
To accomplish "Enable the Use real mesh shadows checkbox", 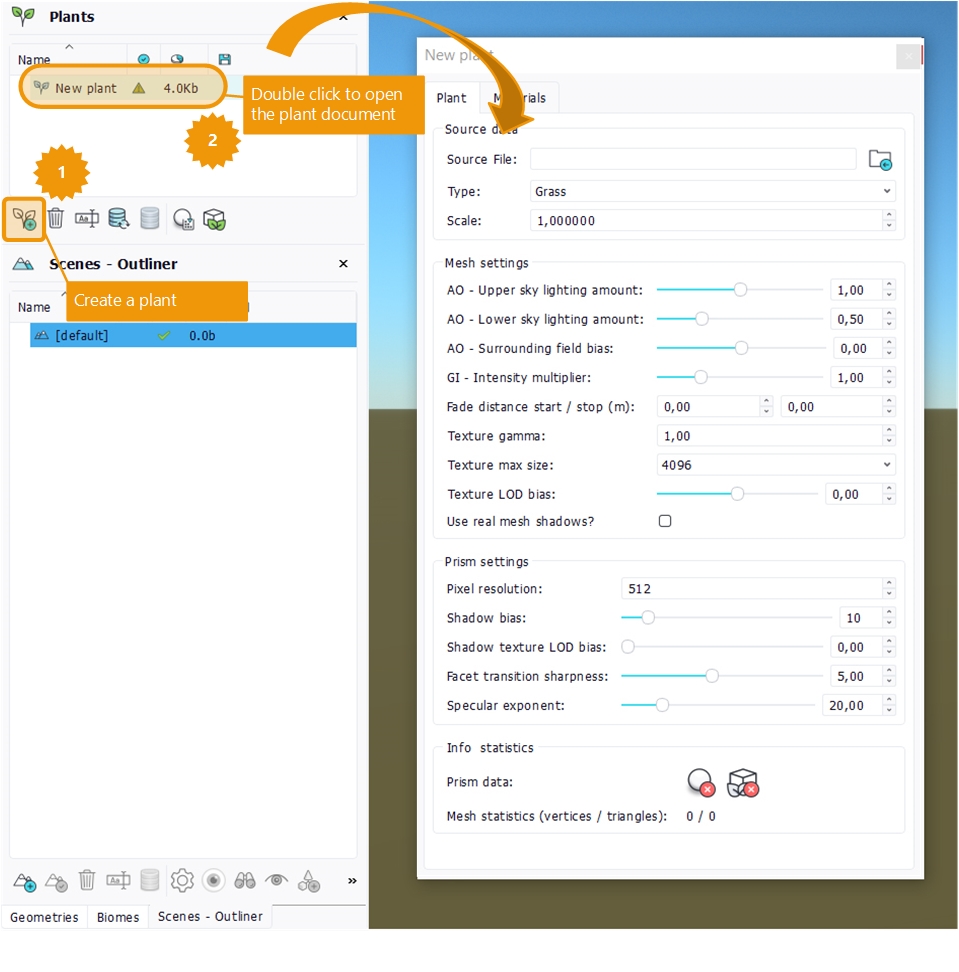I will click(x=665, y=521).
